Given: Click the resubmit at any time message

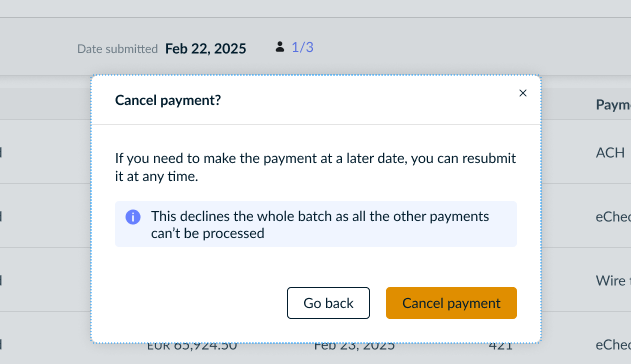Looking at the screenshot, I should tap(316, 167).
